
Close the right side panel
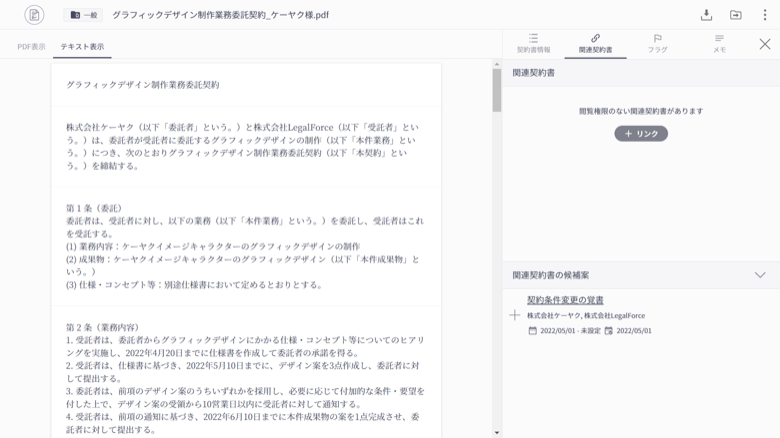coord(765,44)
